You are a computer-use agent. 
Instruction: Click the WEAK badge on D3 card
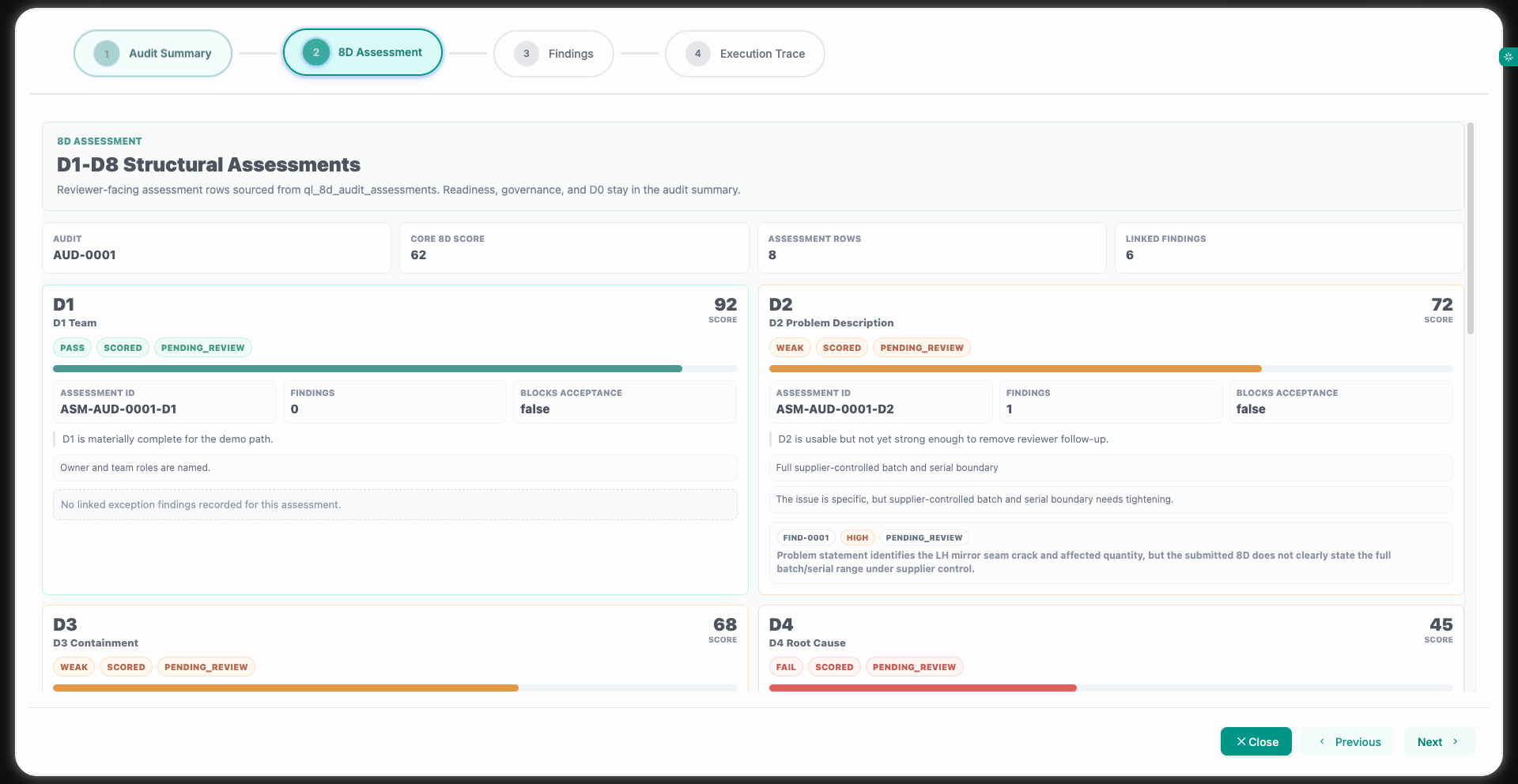point(74,667)
